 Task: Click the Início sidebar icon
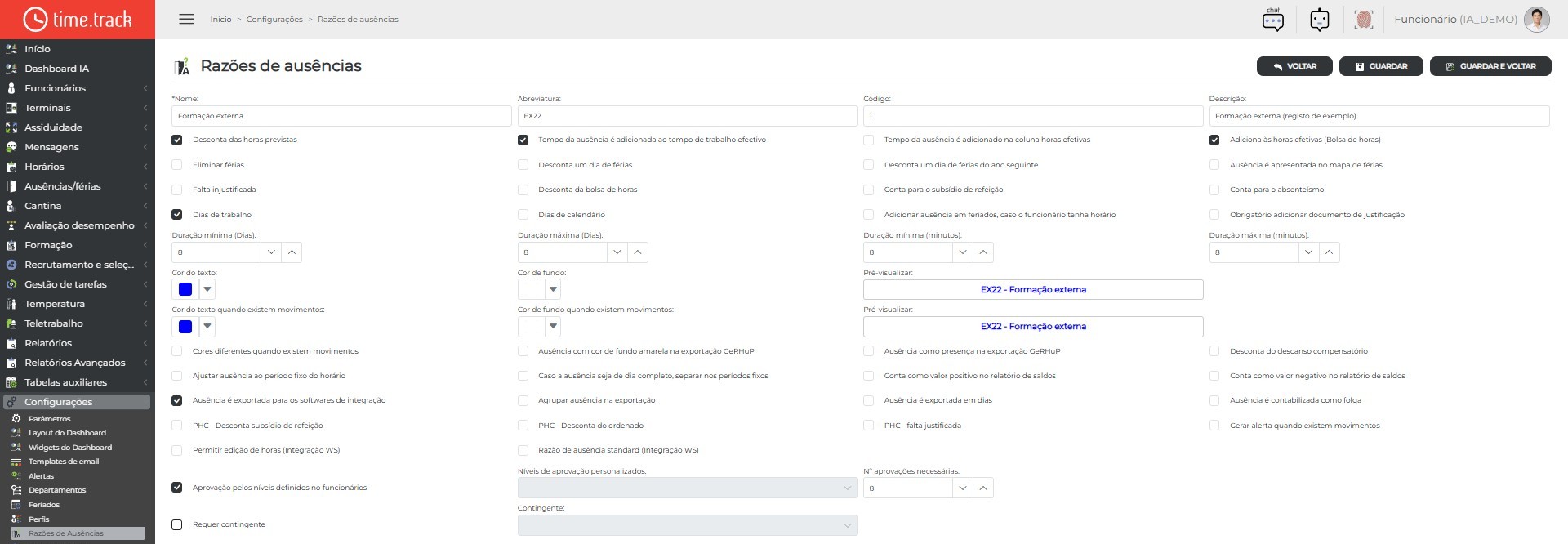click(11, 49)
